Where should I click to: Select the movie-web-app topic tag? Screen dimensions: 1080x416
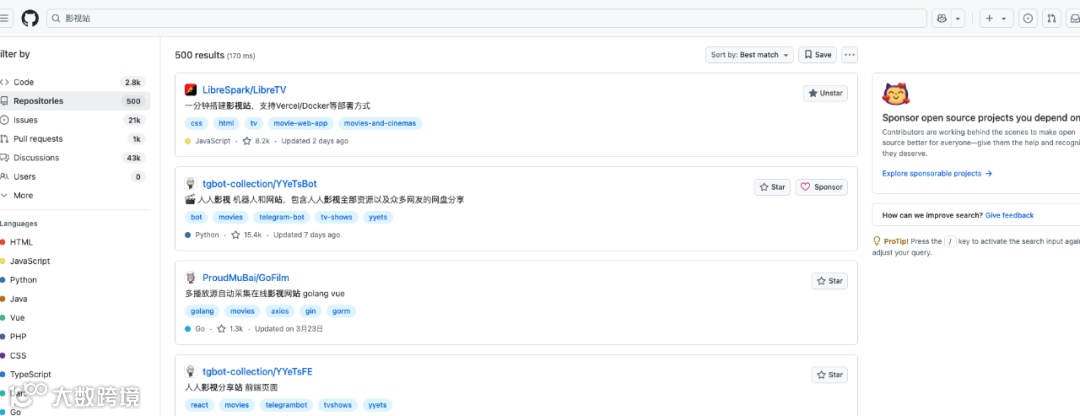click(x=301, y=123)
